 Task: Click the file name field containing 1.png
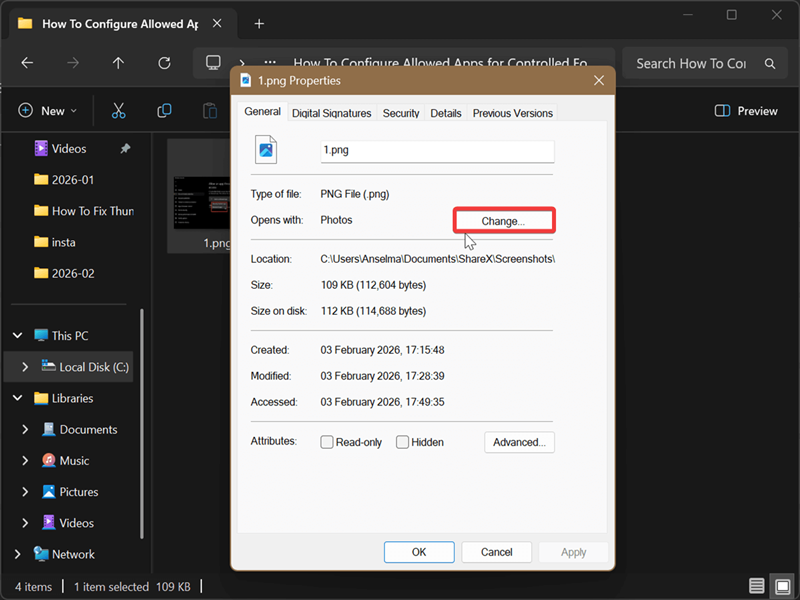pyautogui.click(x=436, y=151)
